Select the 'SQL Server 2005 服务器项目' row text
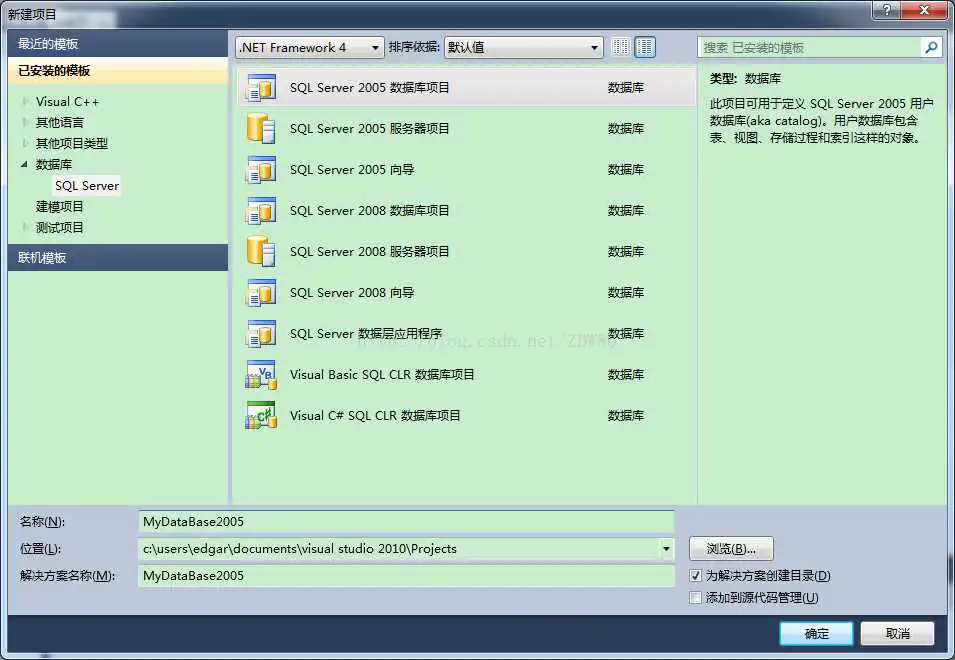This screenshot has height=660, width=955. [x=370, y=128]
